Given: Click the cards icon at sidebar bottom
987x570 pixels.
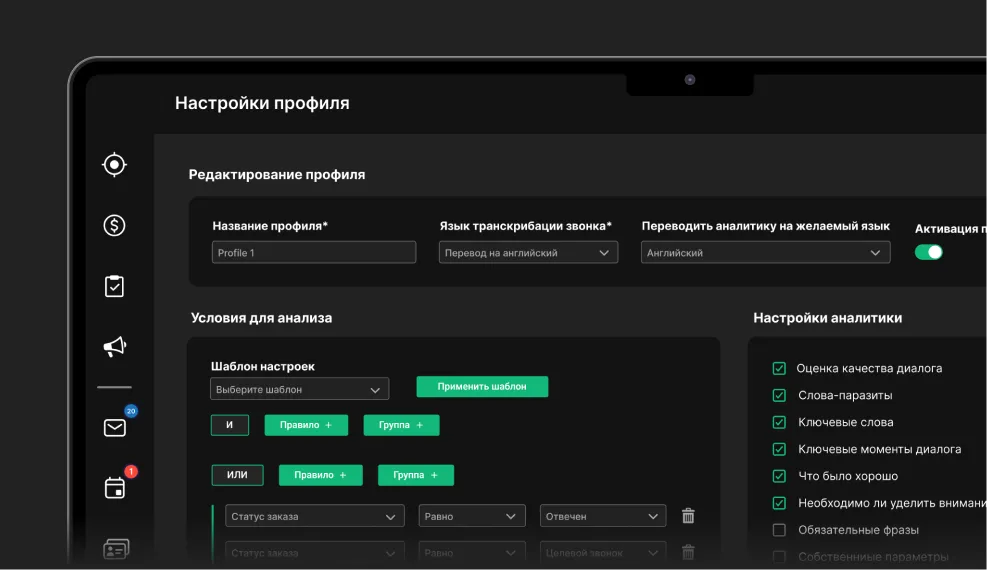Looking at the screenshot, I should point(116,549).
